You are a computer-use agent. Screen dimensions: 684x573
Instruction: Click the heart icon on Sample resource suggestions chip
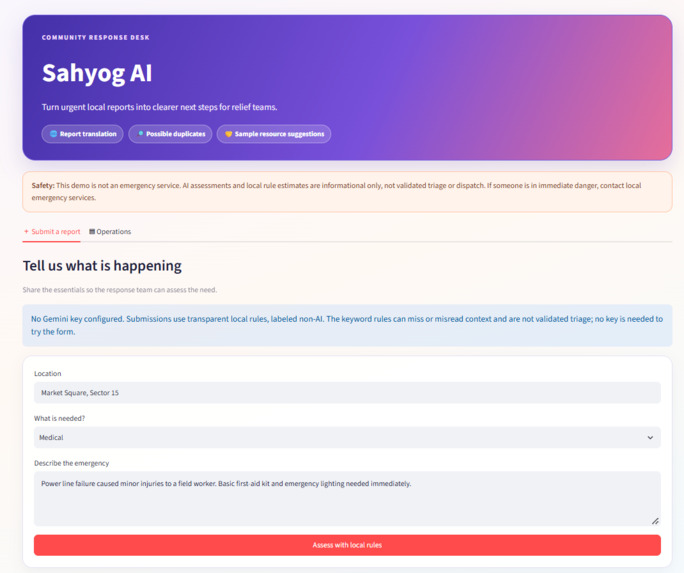[229, 134]
